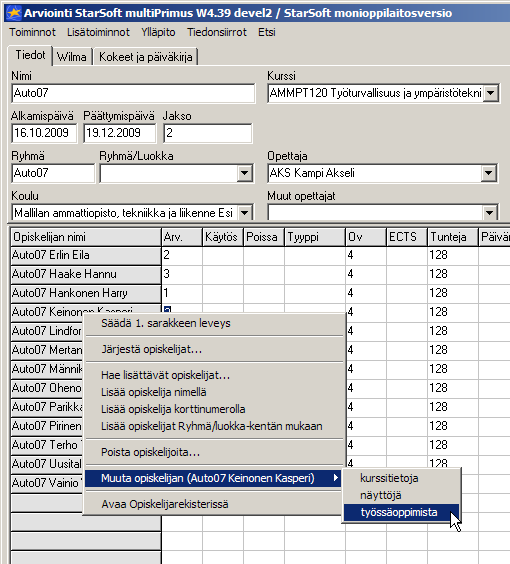Choose Lisää opiskelija korttinumerolla

click(x=214, y=409)
